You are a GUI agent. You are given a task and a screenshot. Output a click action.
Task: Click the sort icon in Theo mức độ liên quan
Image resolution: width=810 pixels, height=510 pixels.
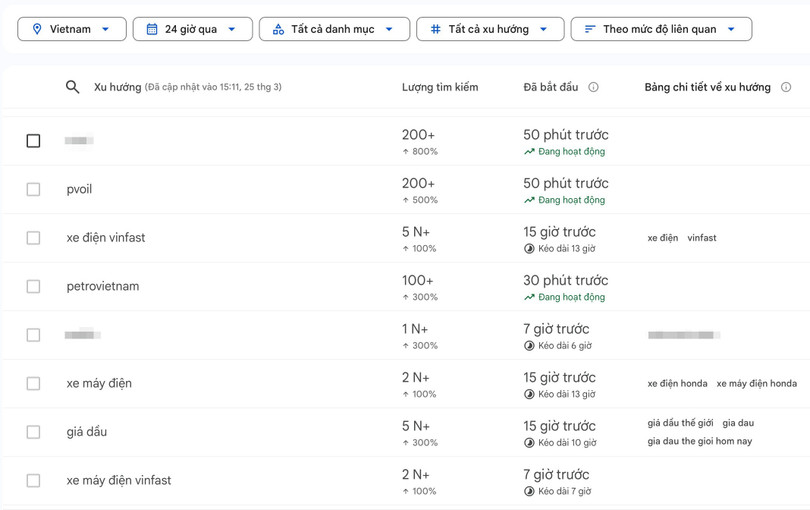pos(590,29)
